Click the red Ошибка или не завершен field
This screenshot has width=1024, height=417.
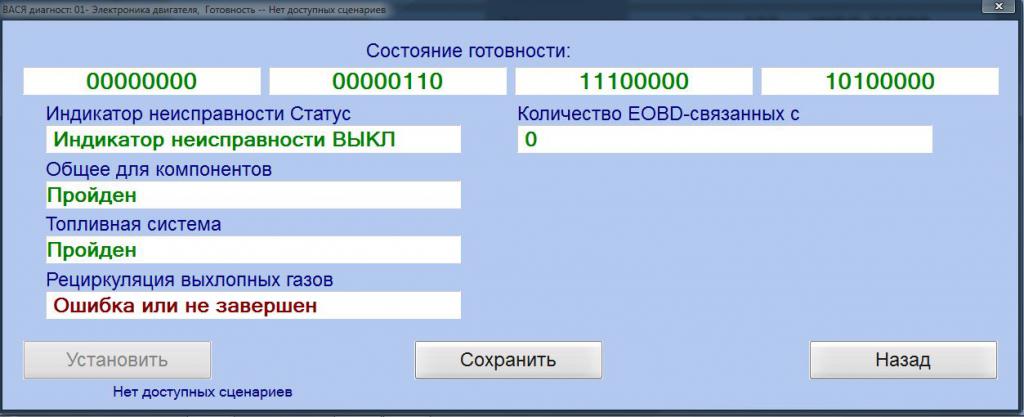pos(253,305)
